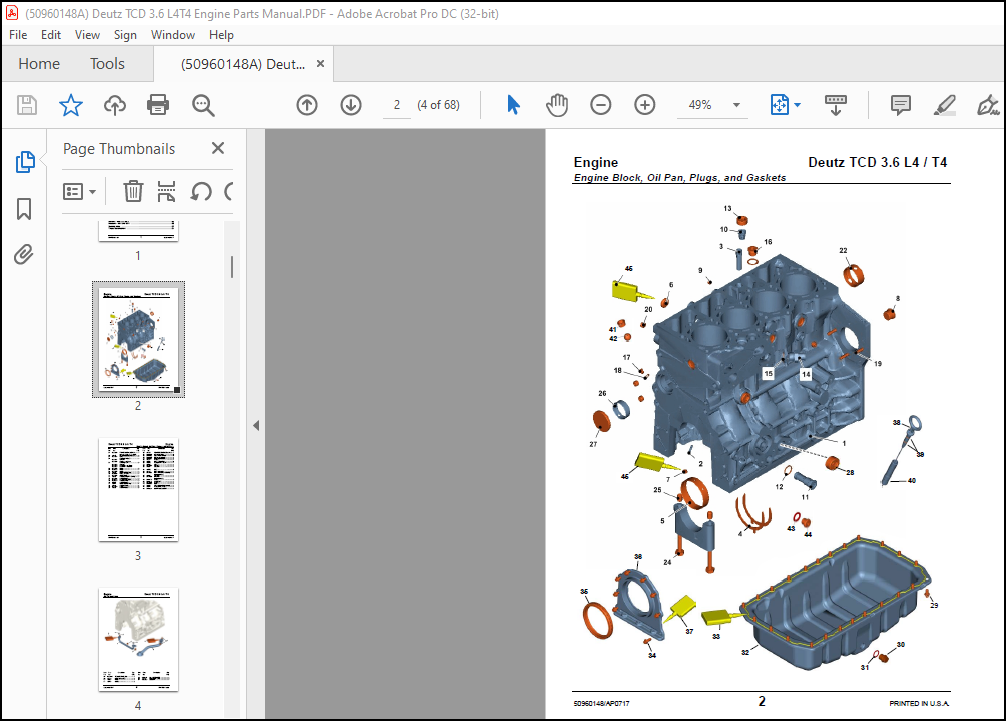This screenshot has height=721, width=1006.
Task: Open Page Thumbnails sidebar icon
Action: click(x=24, y=162)
